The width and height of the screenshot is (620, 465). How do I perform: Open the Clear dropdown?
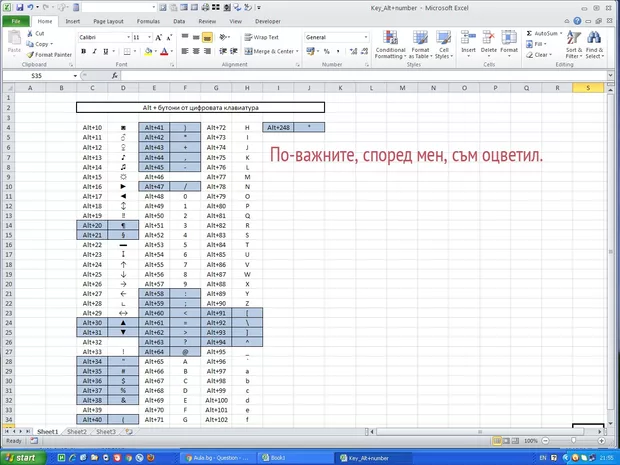(x=539, y=55)
